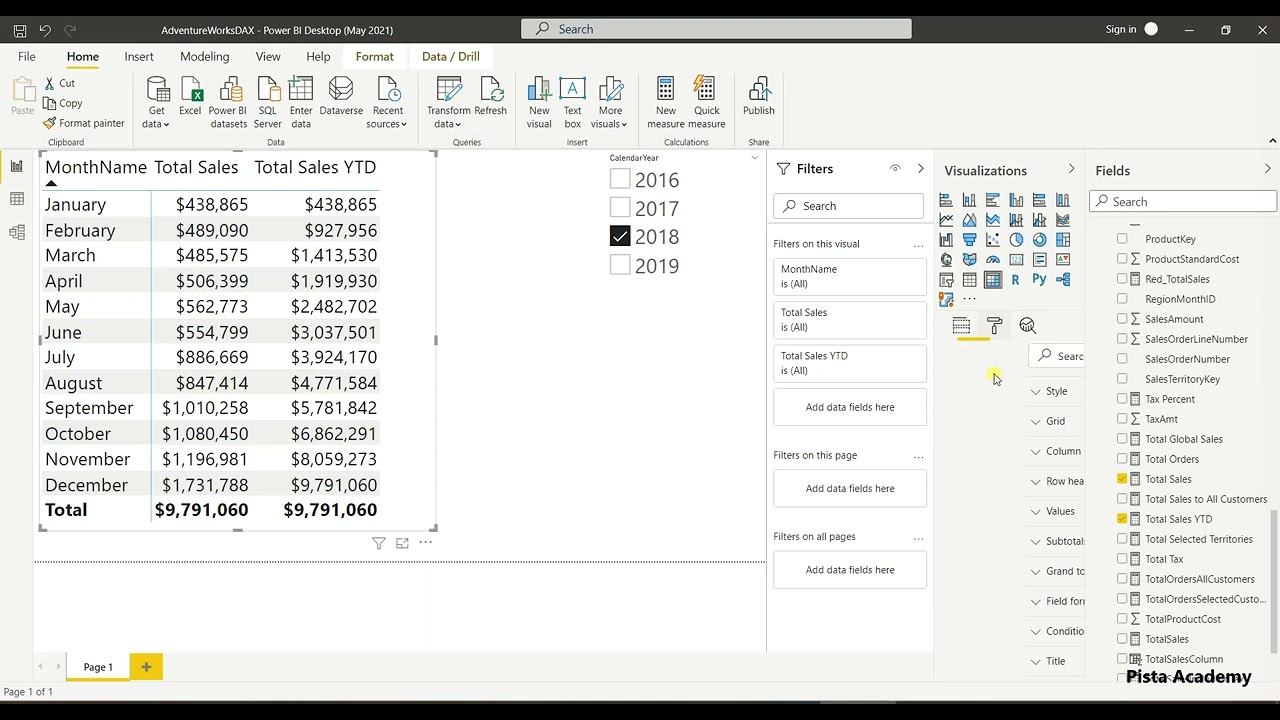Click Text box in Insert group
1280x720 pixels.
click(572, 102)
